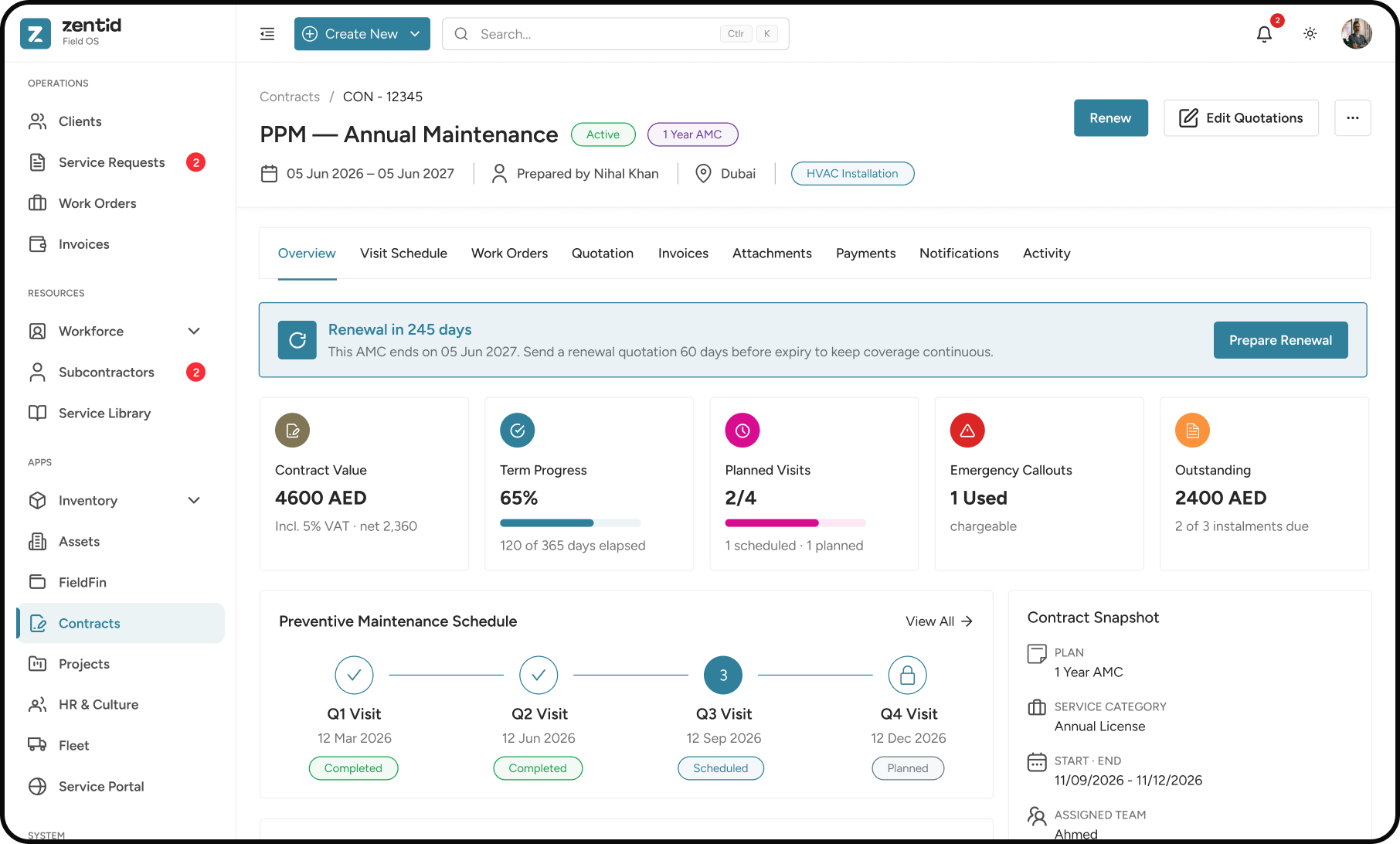Click the Outstanding document icon
Image resolution: width=1400 pixels, height=844 pixels.
pyautogui.click(x=1192, y=431)
